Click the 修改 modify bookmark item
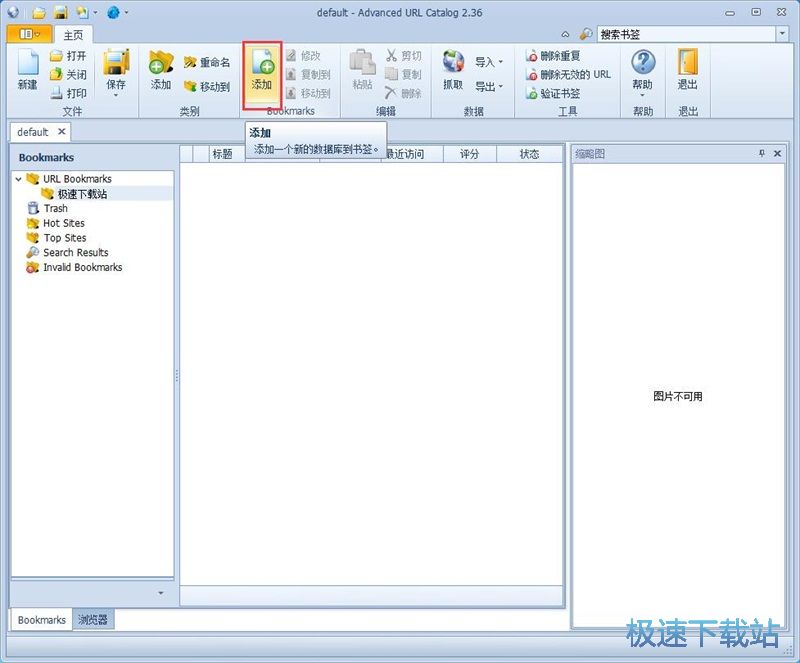Screen dimensions: 800x663 point(303,56)
